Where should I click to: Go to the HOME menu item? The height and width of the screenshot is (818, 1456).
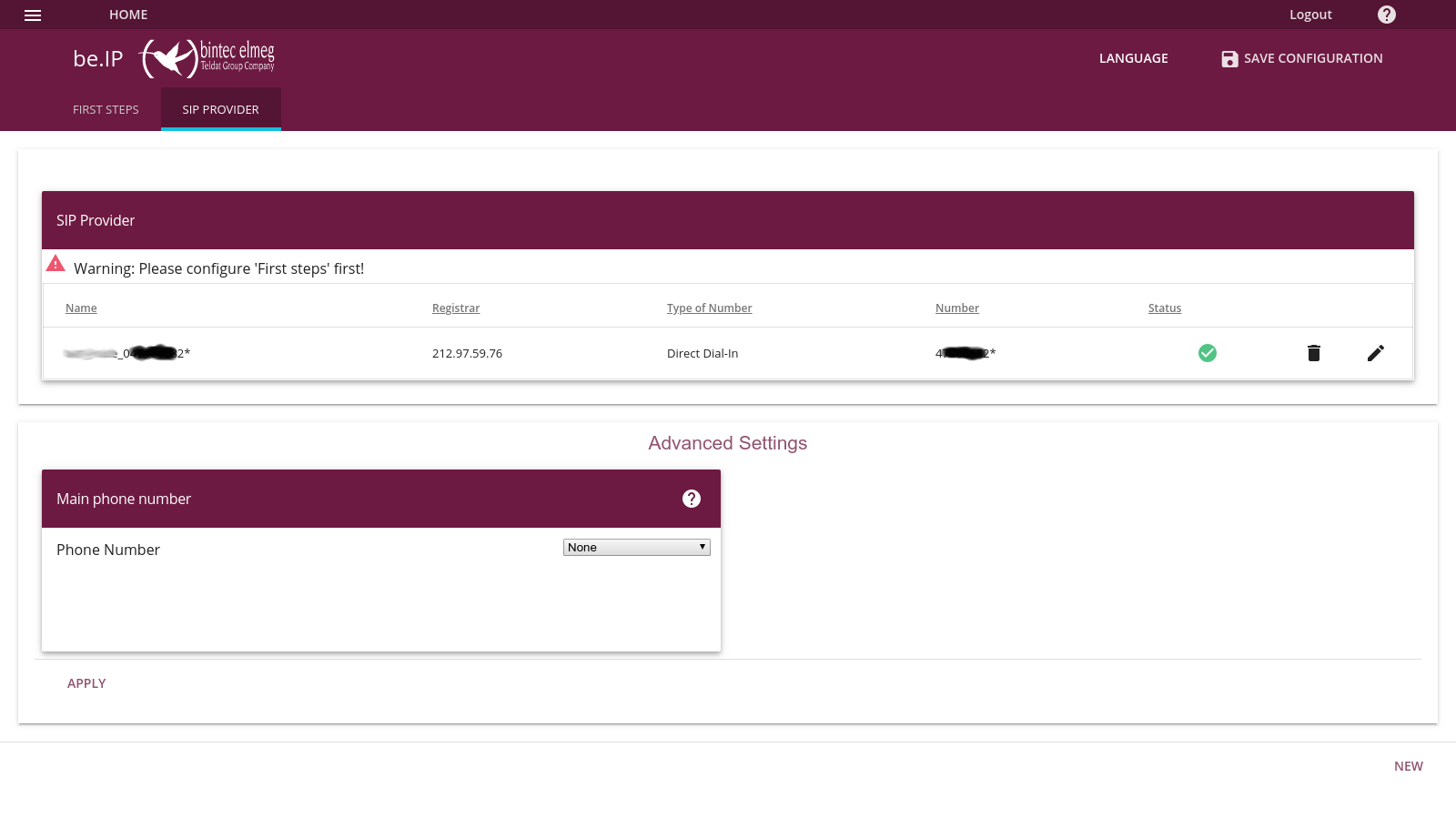click(128, 15)
